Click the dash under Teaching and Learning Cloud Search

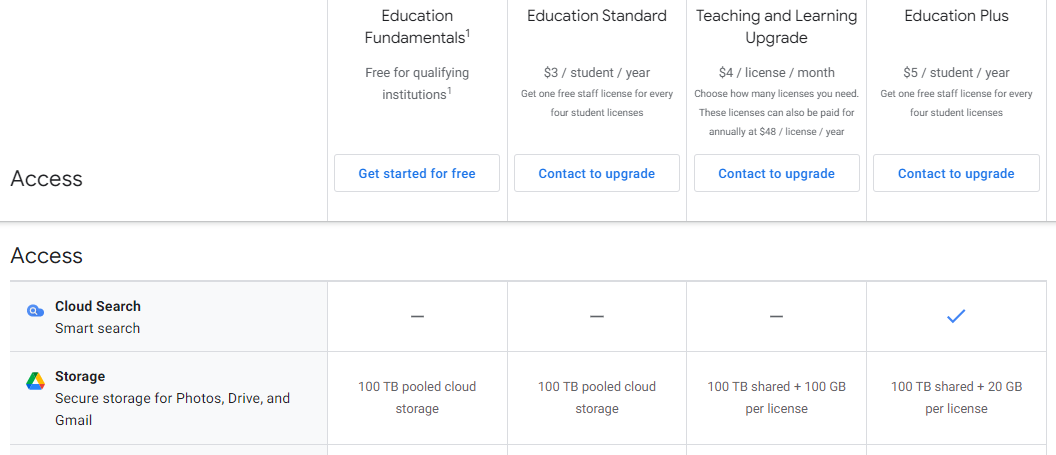[x=776, y=316]
